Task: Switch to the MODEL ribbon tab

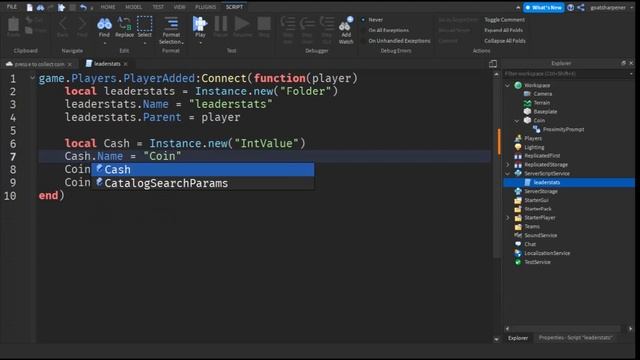Action: (x=133, y=7)
